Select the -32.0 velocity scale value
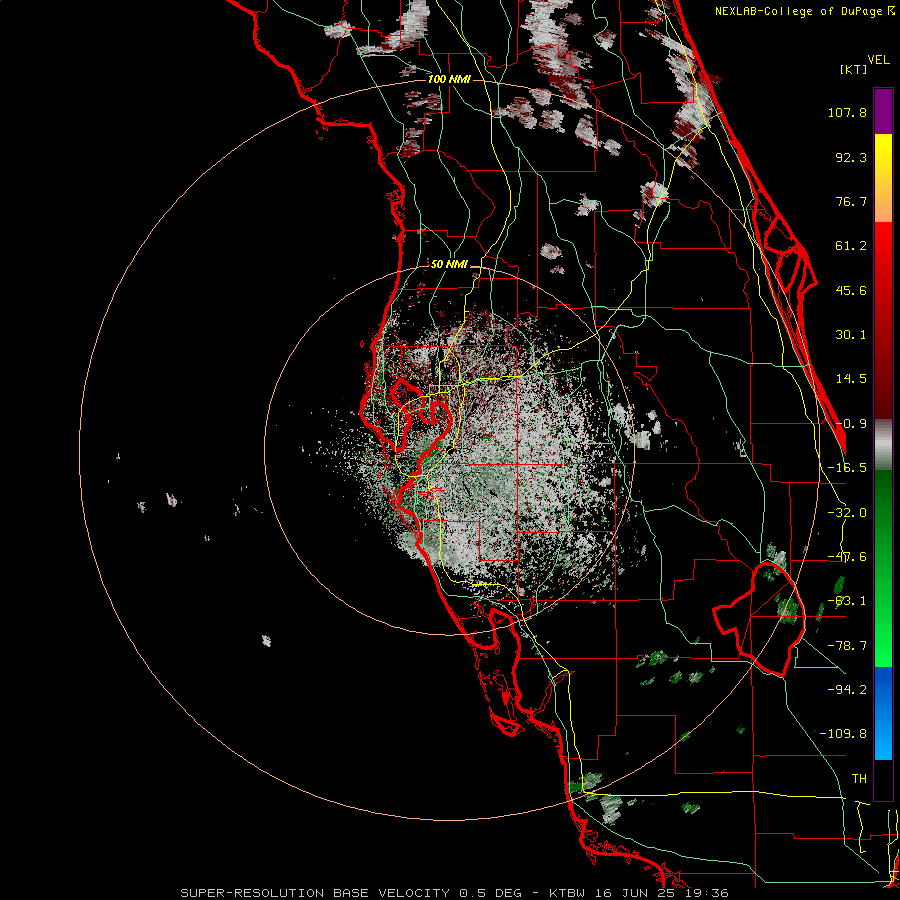 pos(847,513)
